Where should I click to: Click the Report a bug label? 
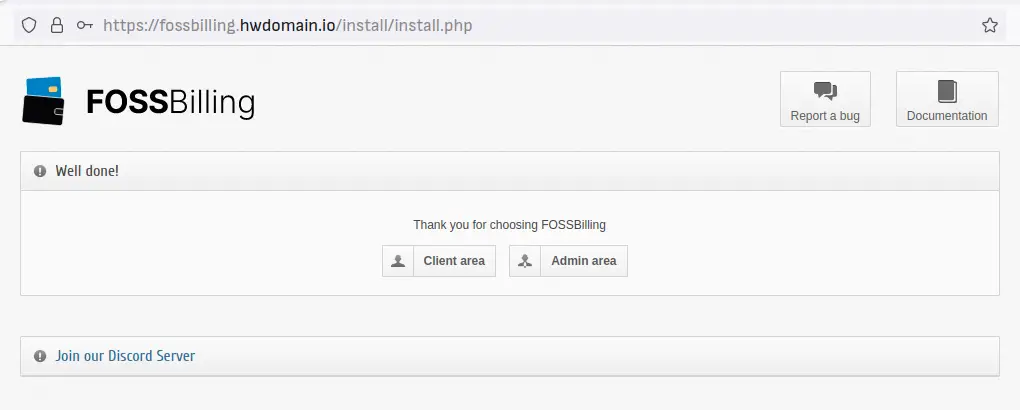[x=825, y=116]
